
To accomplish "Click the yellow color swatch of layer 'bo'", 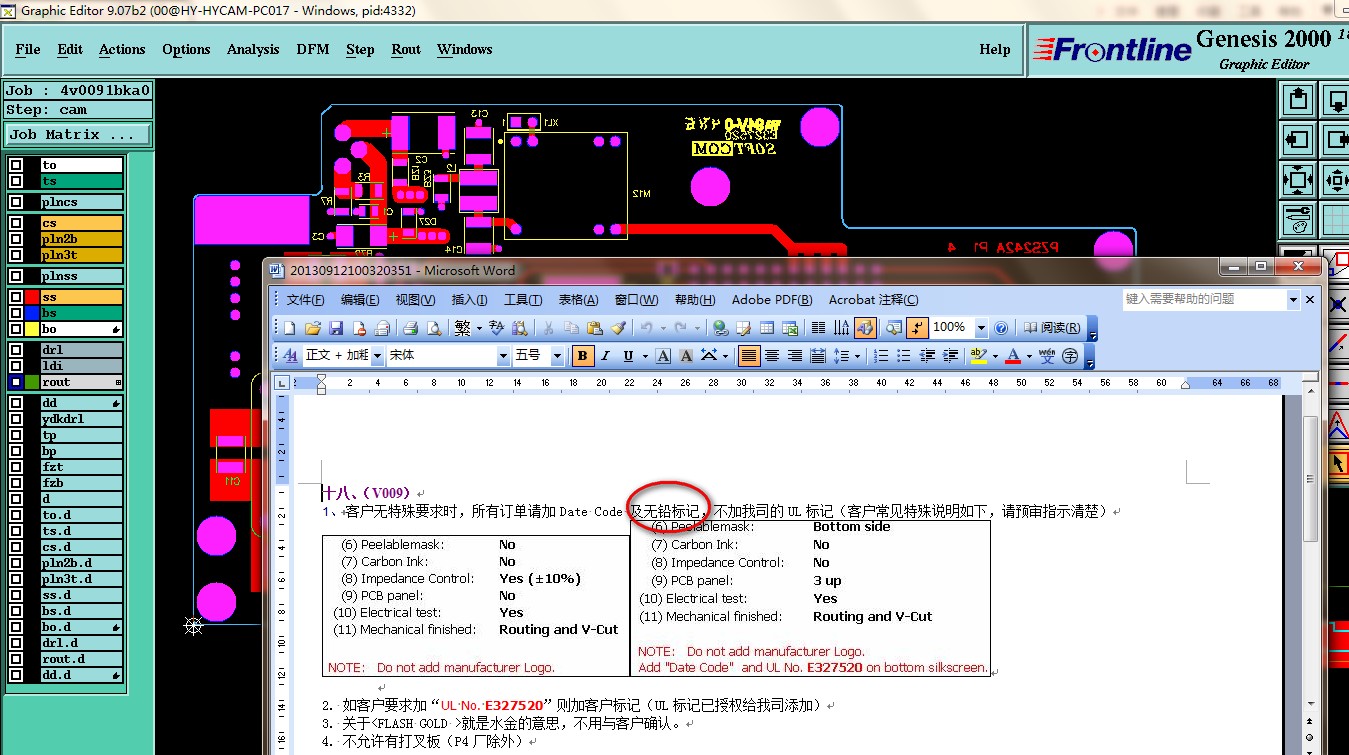I will click(33, 329).
